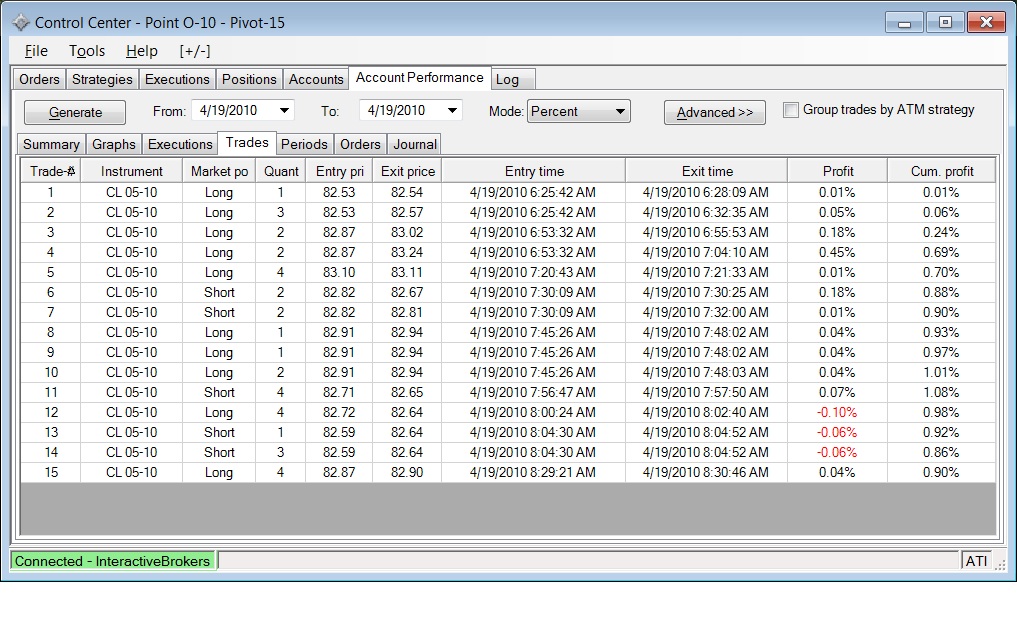
Task: Sort by the Entry time column header
Action: pyautogui.click(x=534, y=171)
